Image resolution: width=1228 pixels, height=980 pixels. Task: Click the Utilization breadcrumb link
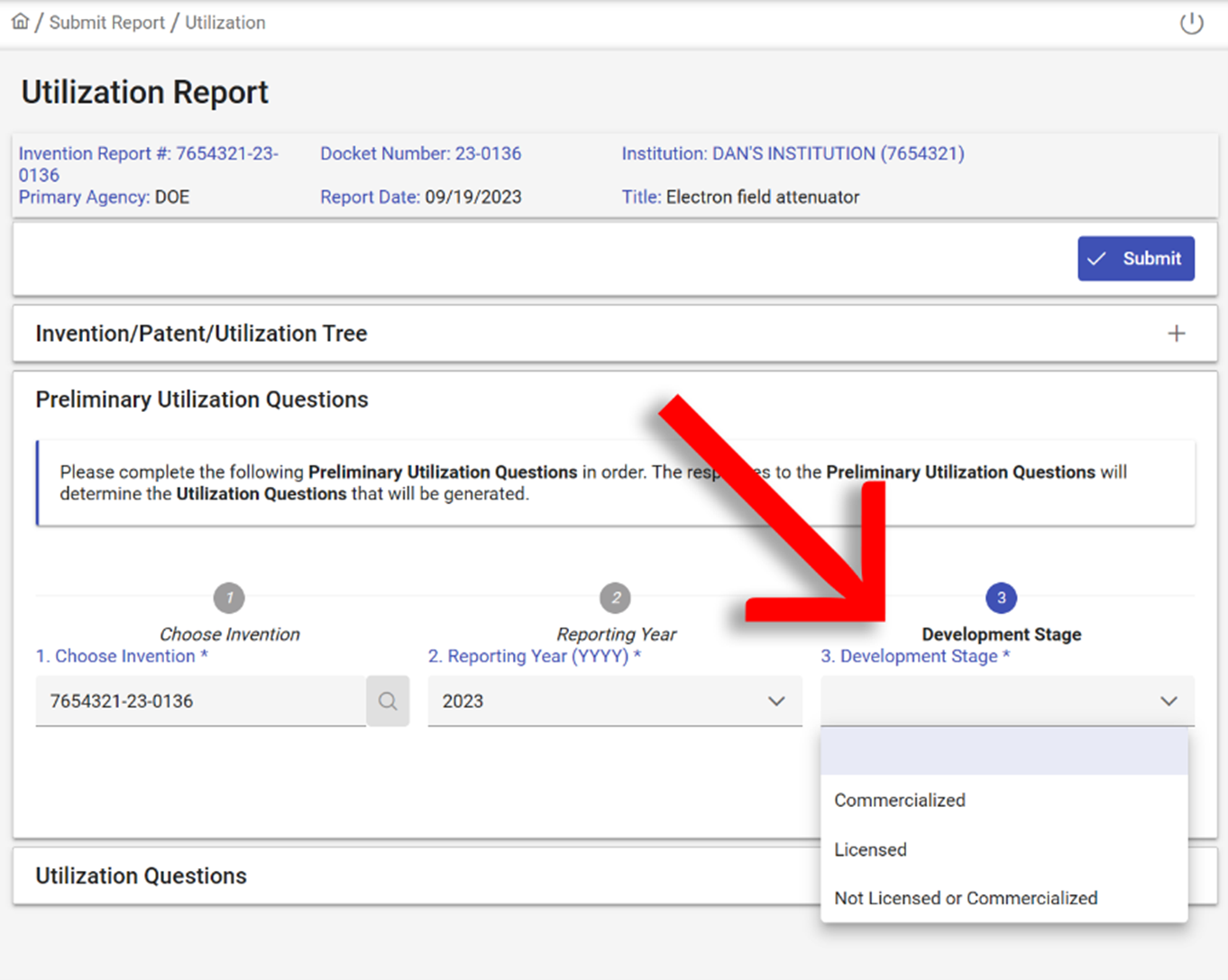[x=225, y=23]
